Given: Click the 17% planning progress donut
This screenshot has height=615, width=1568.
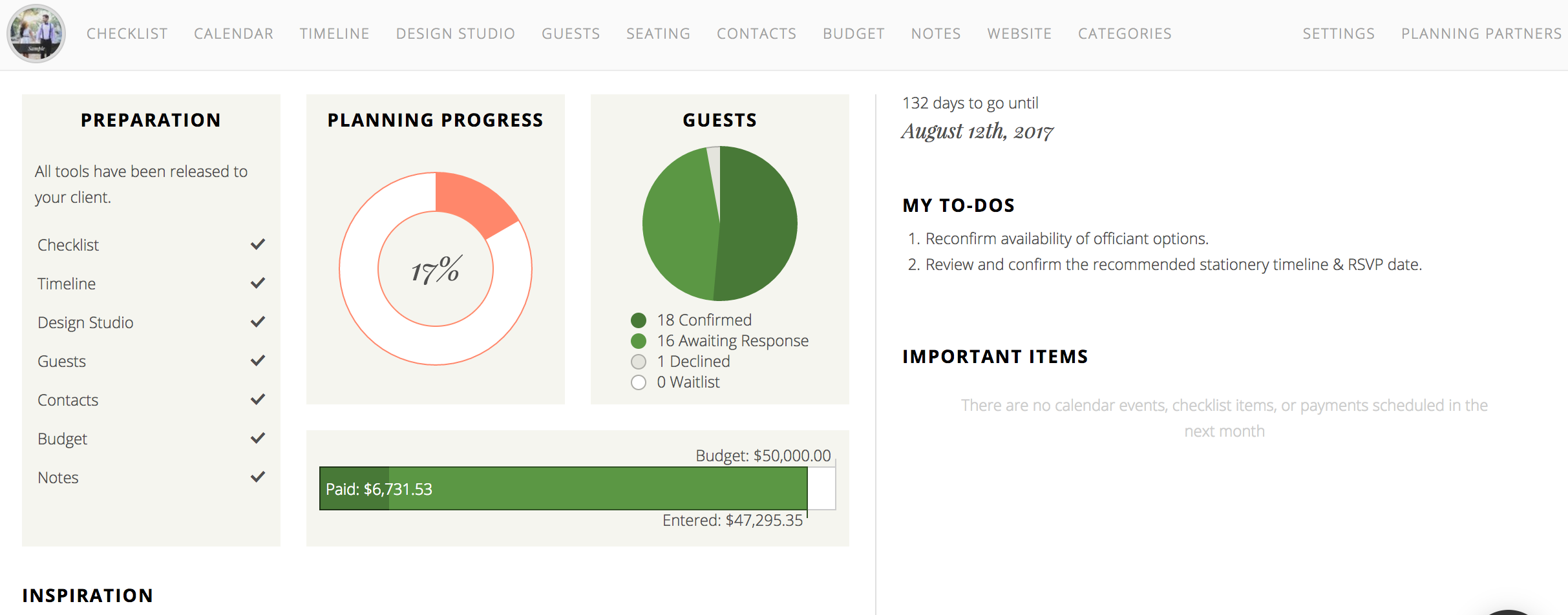Looking at the screenshot, I should [436, 269].
